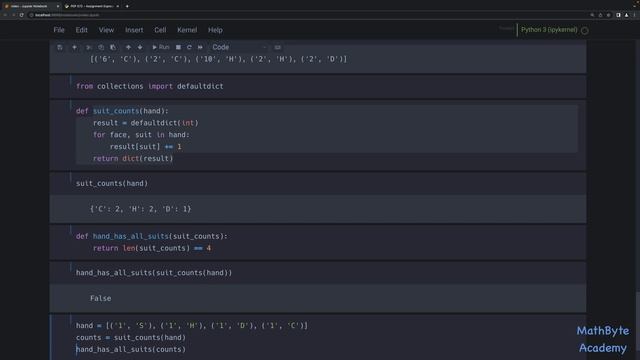The image size is (640, 360).
Task: Click the 'result = defaultdict(int)' line
Action: [x=145, y=123]
